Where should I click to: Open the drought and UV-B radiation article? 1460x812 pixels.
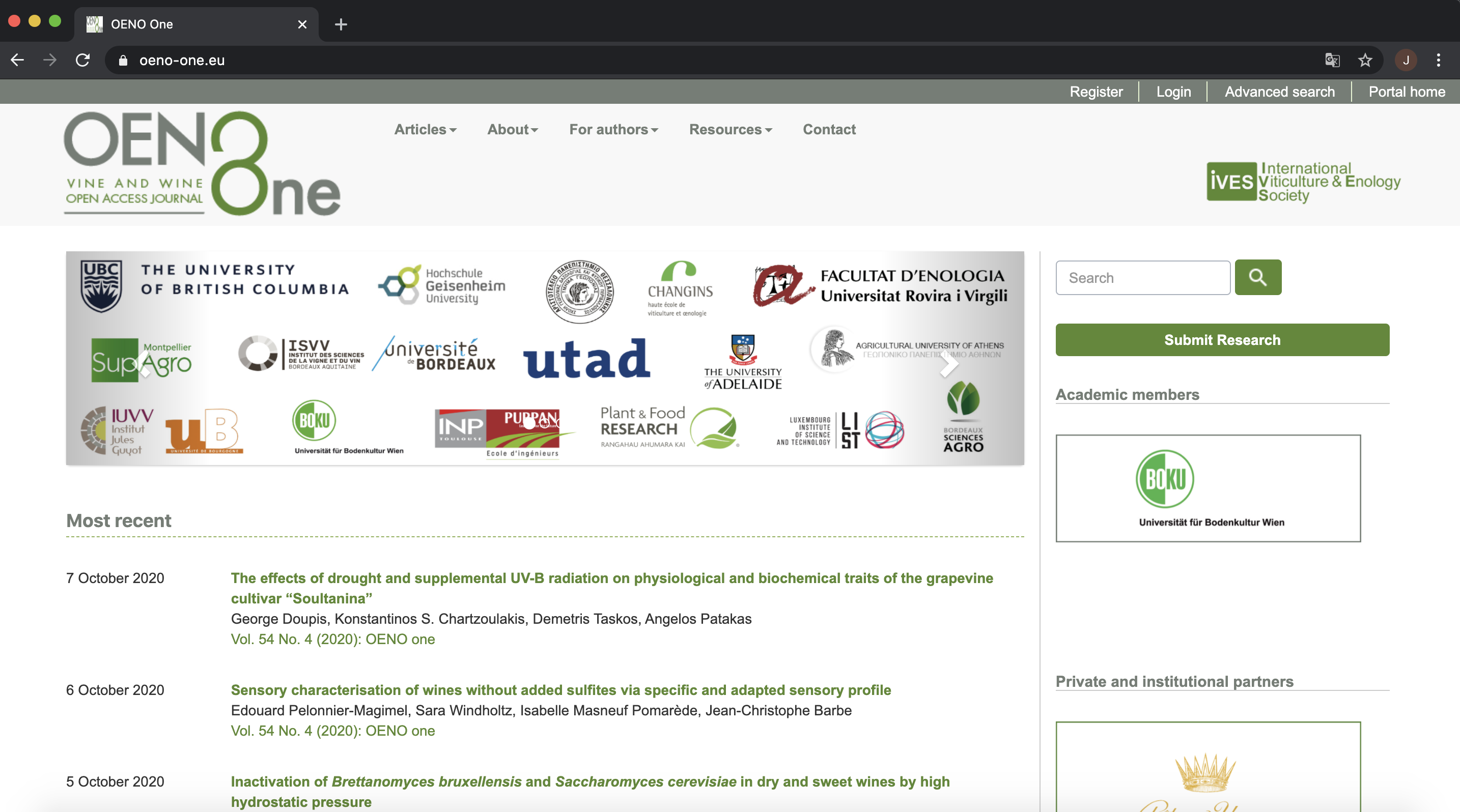click(x=611, y=588)
